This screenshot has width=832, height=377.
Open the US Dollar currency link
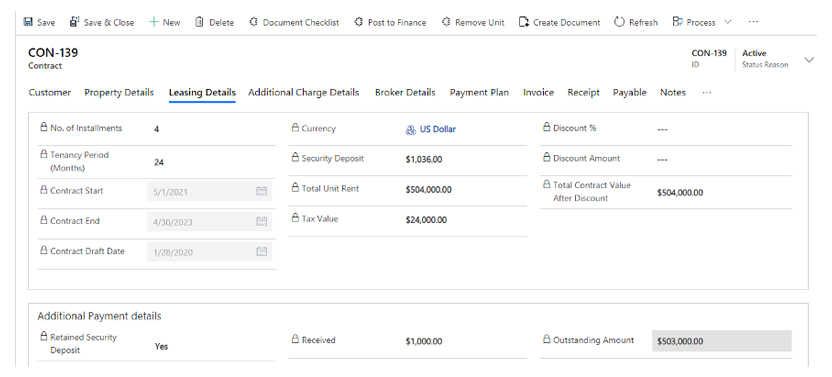[438, 129]
